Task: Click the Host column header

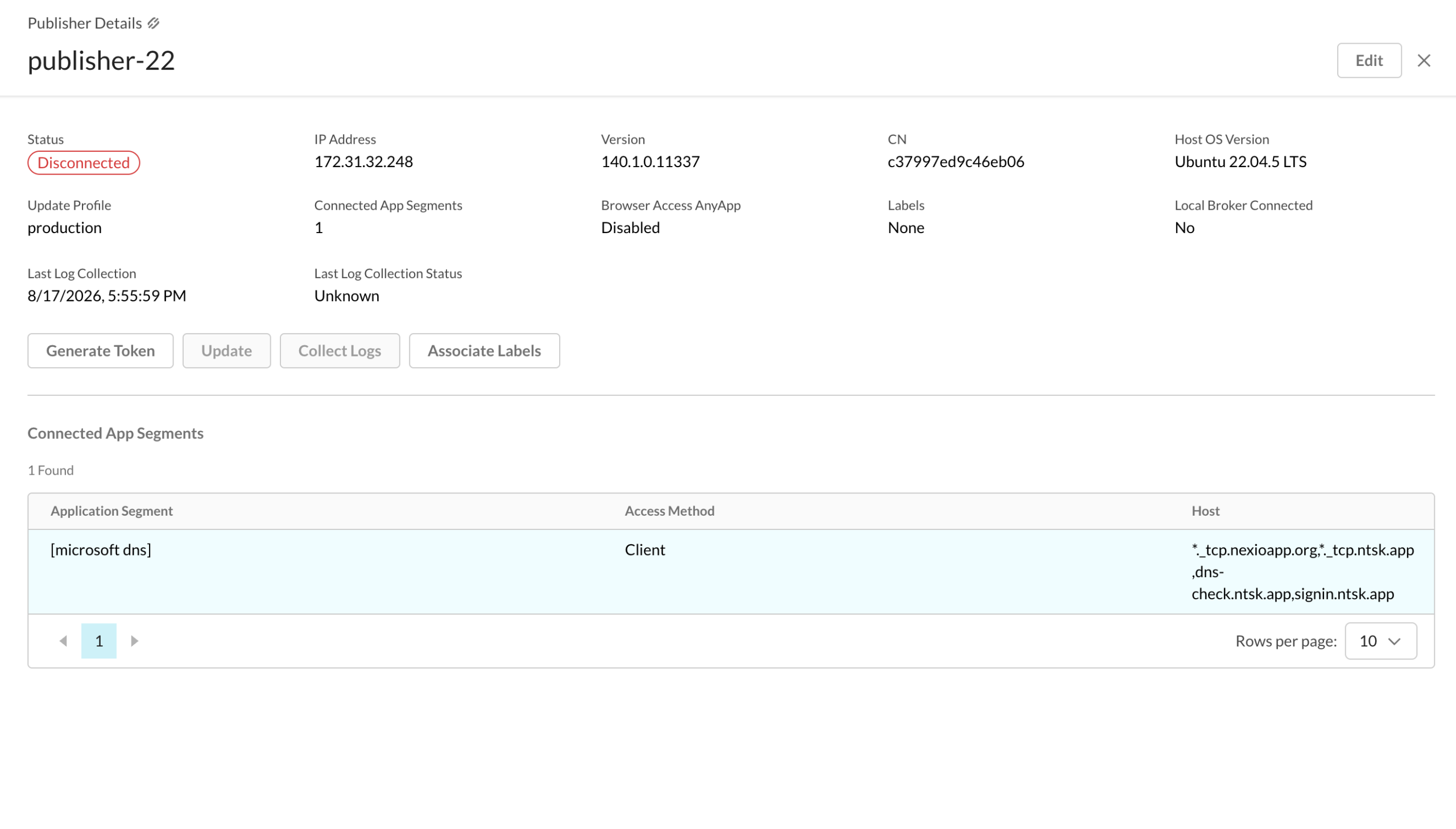Action: pos(1205,511)
